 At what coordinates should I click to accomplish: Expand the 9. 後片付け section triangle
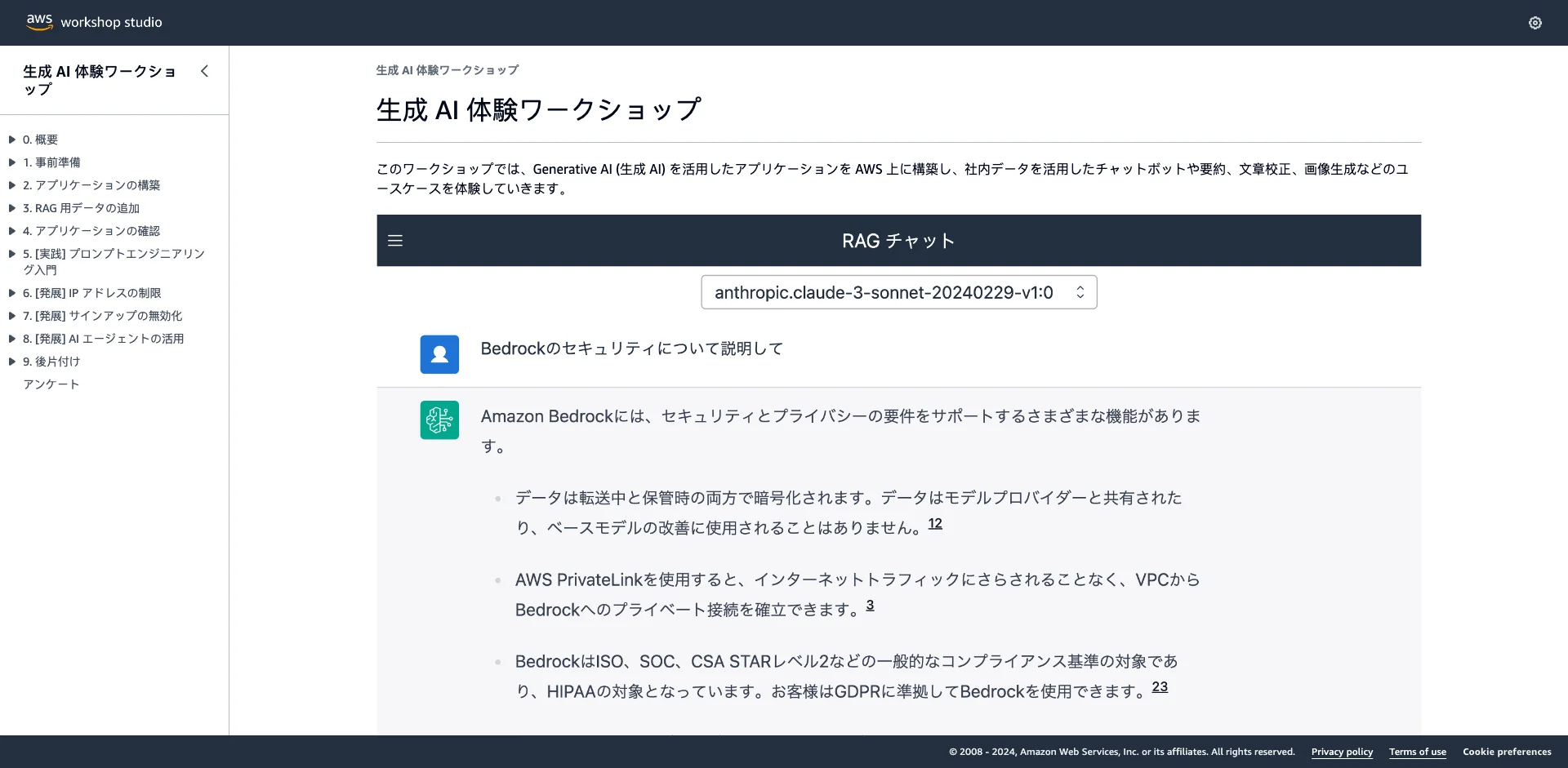click(x=12, y=362)
